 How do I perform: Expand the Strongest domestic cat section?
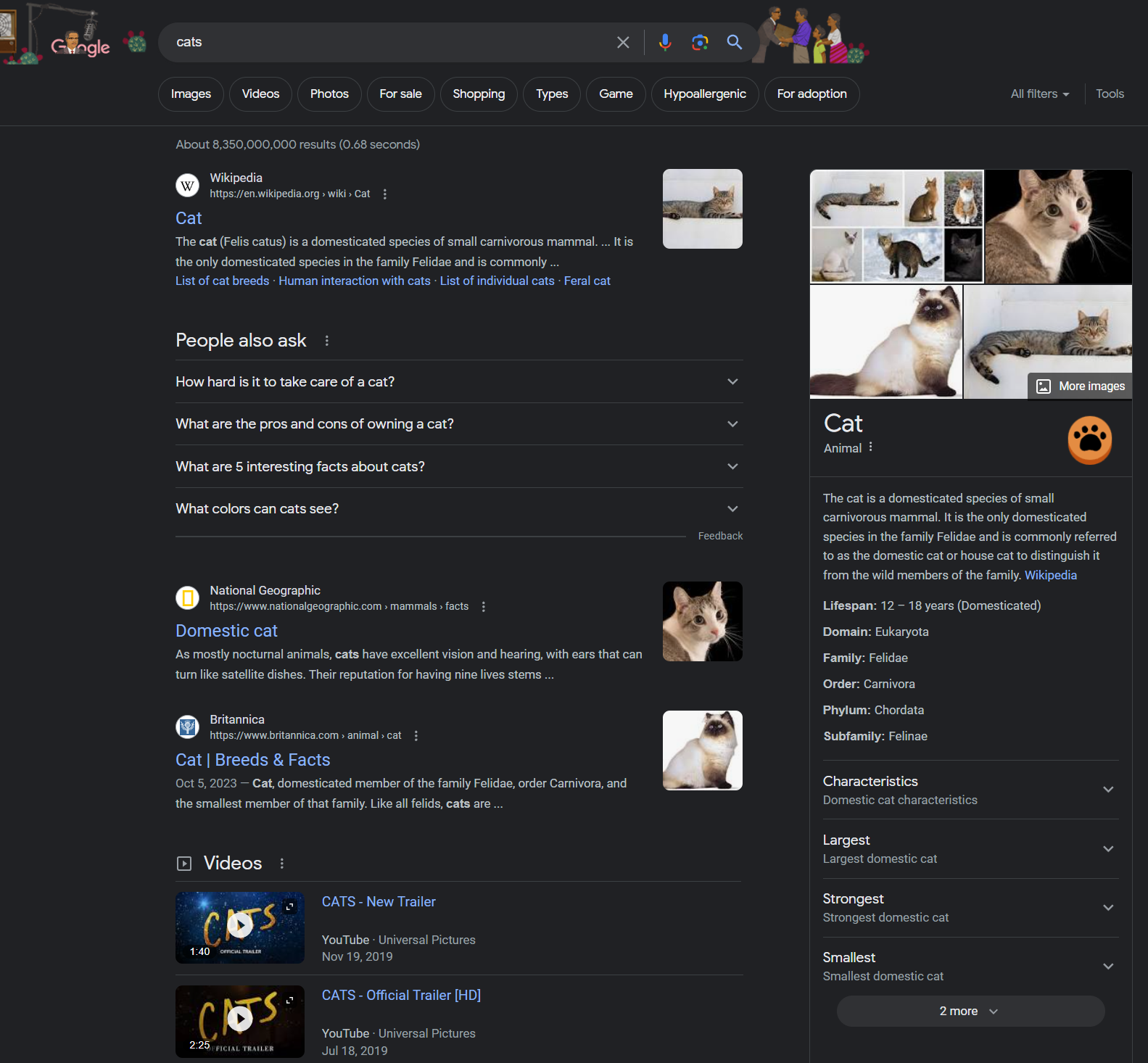coord(970,908)
